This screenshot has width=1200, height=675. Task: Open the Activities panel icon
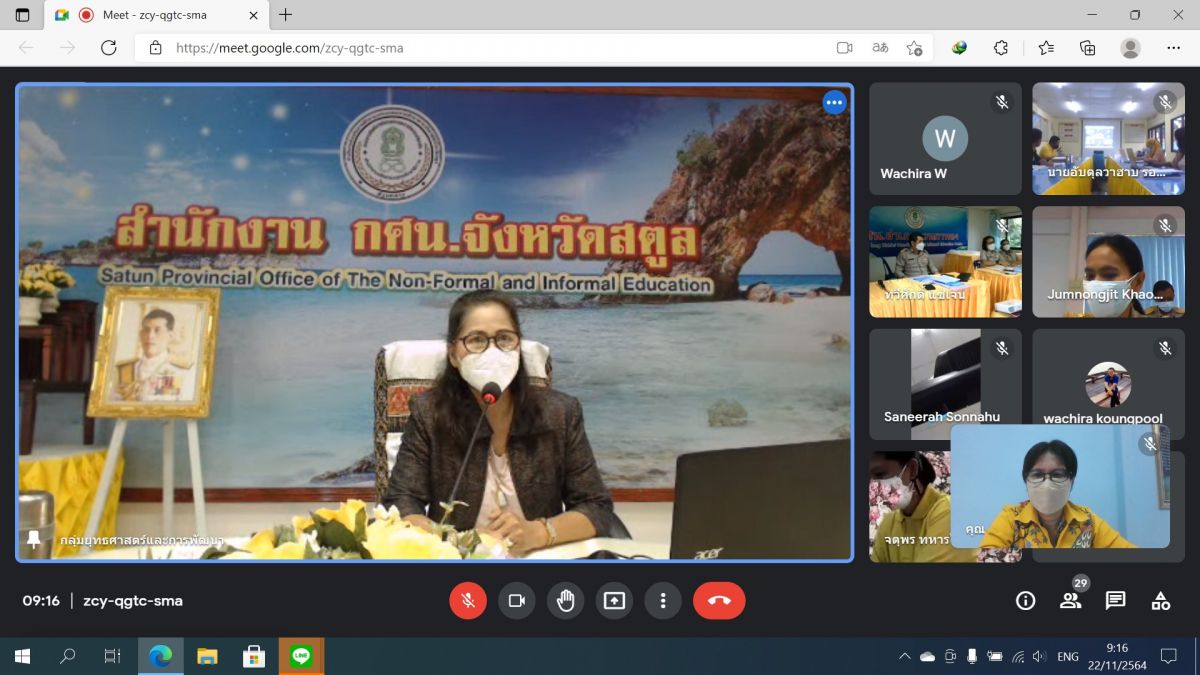tap(1160, 600)
